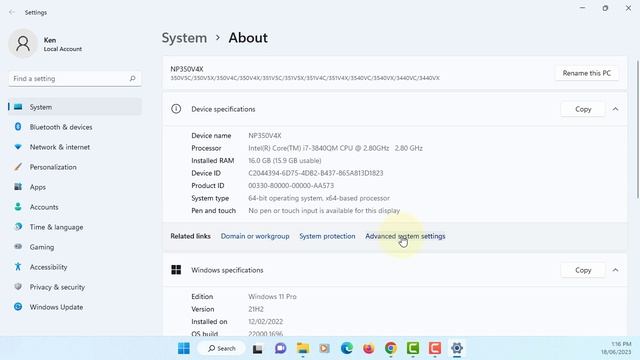
Task: Copy the Device specifications
Action: tap(583, 109)
